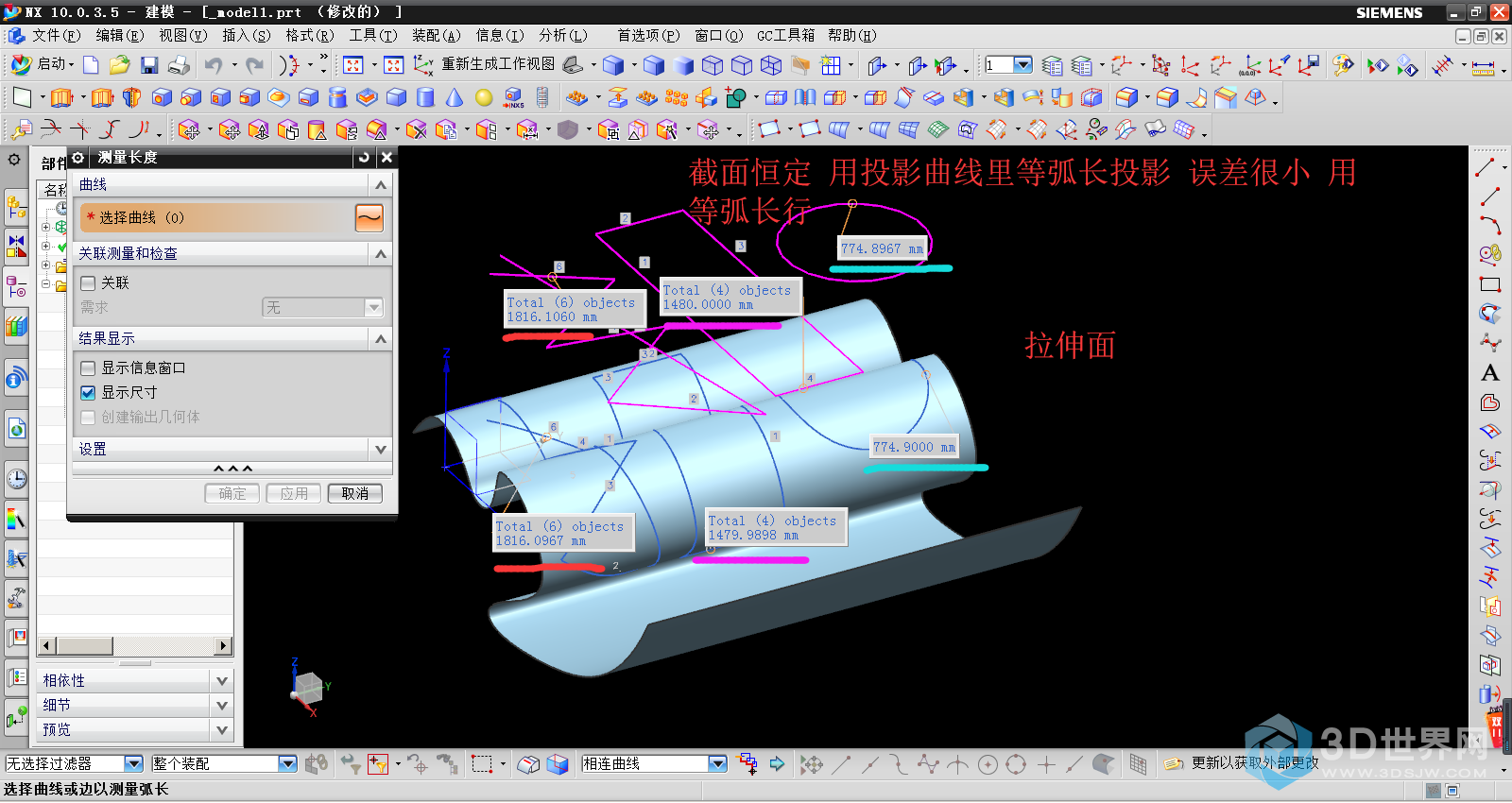Open the 视图(V) menu
This screenshot has height=803, width=1512.
(x=183, y=35)
